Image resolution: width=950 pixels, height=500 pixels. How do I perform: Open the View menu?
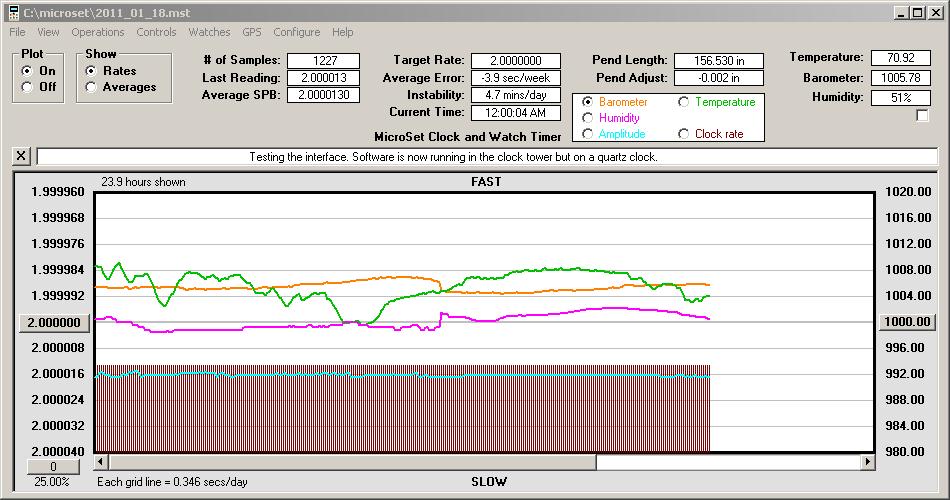[x=48, y=32]
